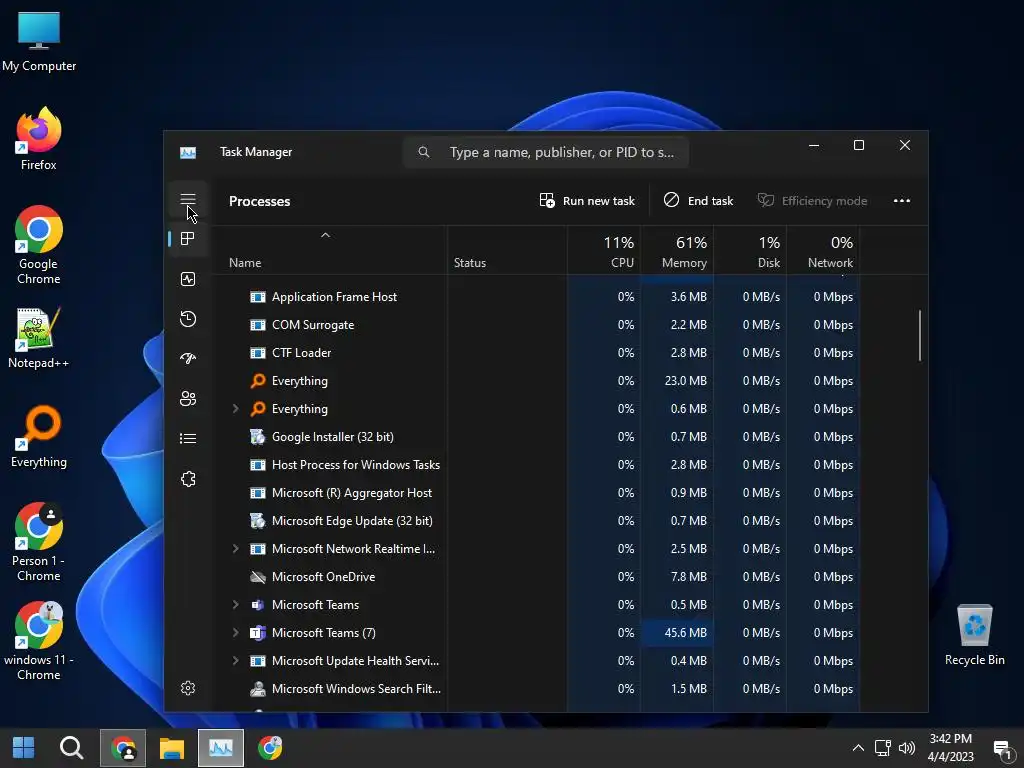The width and height of the screenshot is (1024, 768).
Task: Sort by the Disk column header
Action: pos(750,251)
